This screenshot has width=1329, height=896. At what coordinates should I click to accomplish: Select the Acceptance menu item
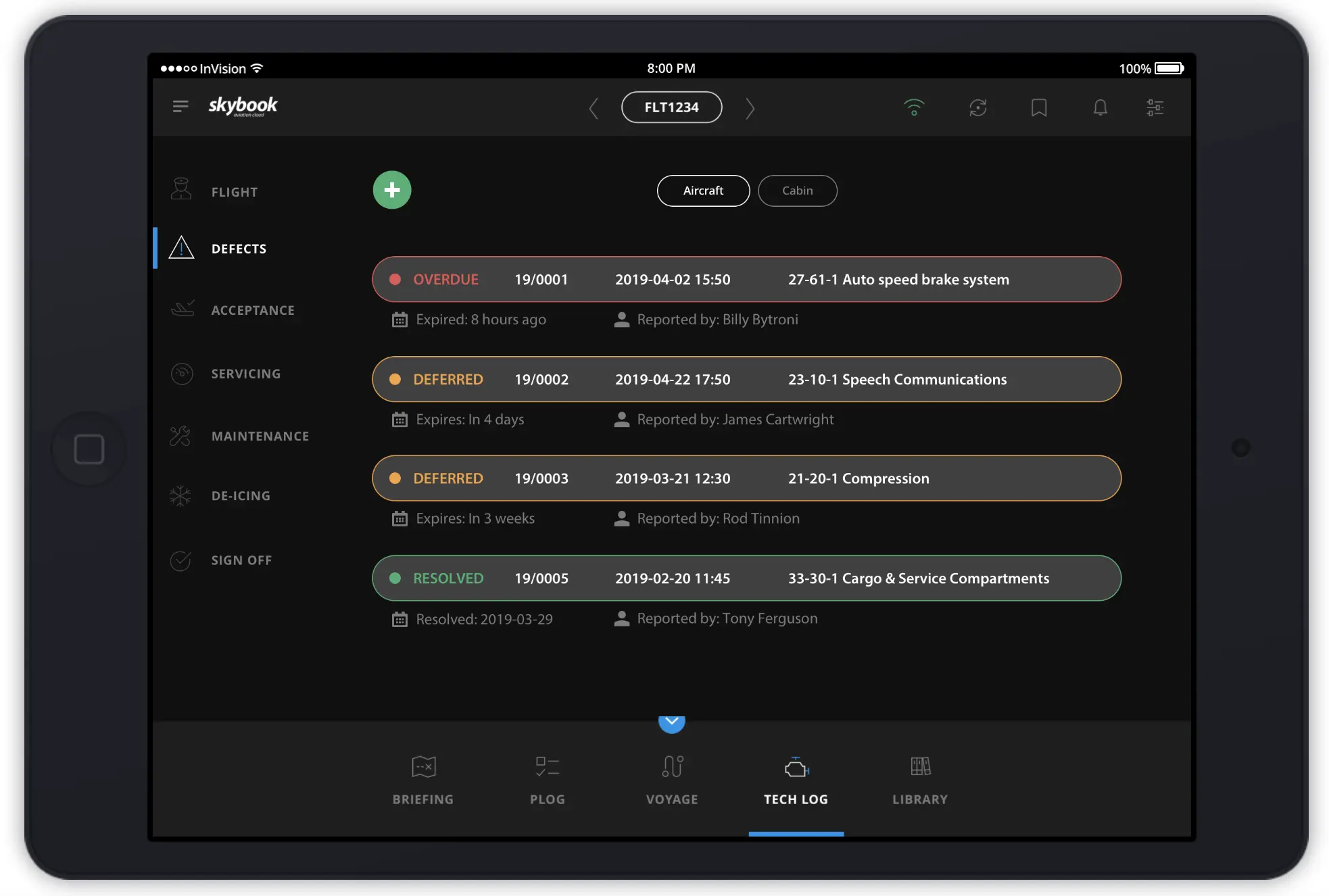tap(253, 309)
